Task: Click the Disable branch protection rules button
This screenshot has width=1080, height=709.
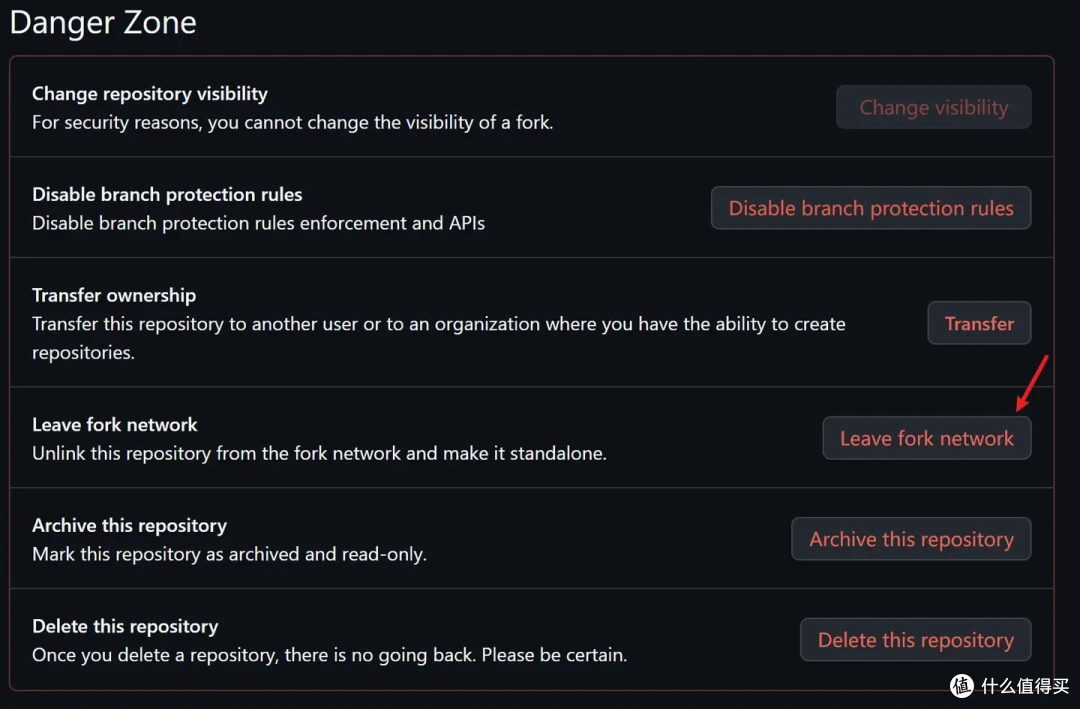Action: tap(871, 207)
